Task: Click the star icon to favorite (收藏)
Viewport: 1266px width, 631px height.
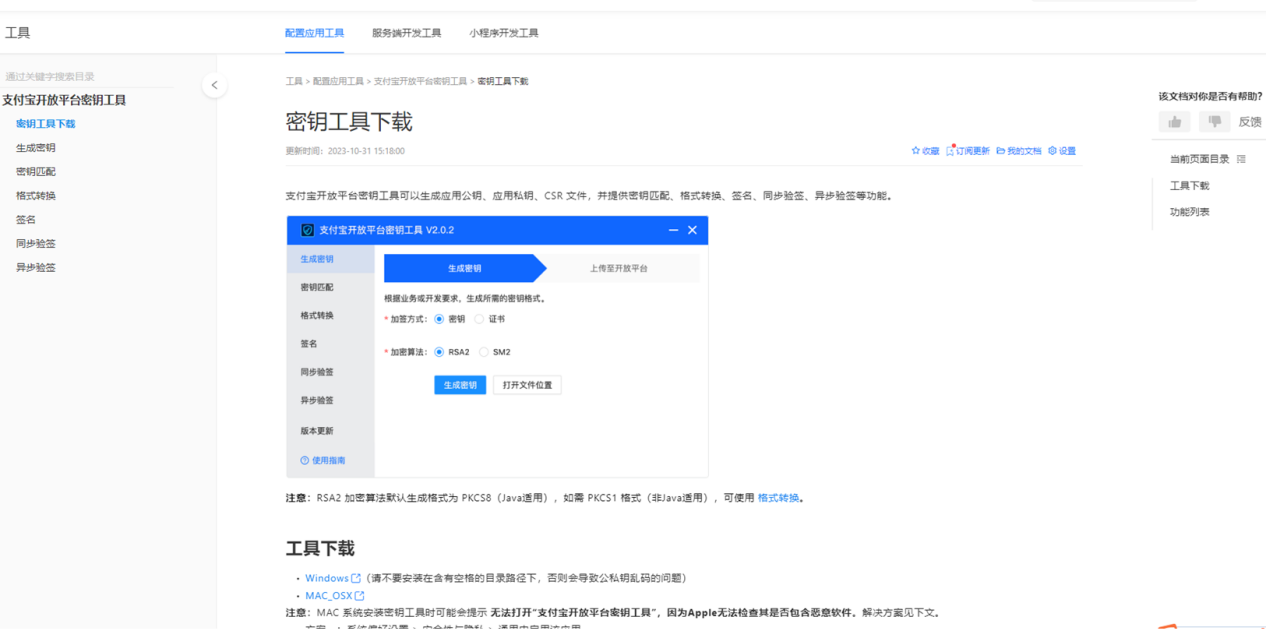Action: [915, 151]
